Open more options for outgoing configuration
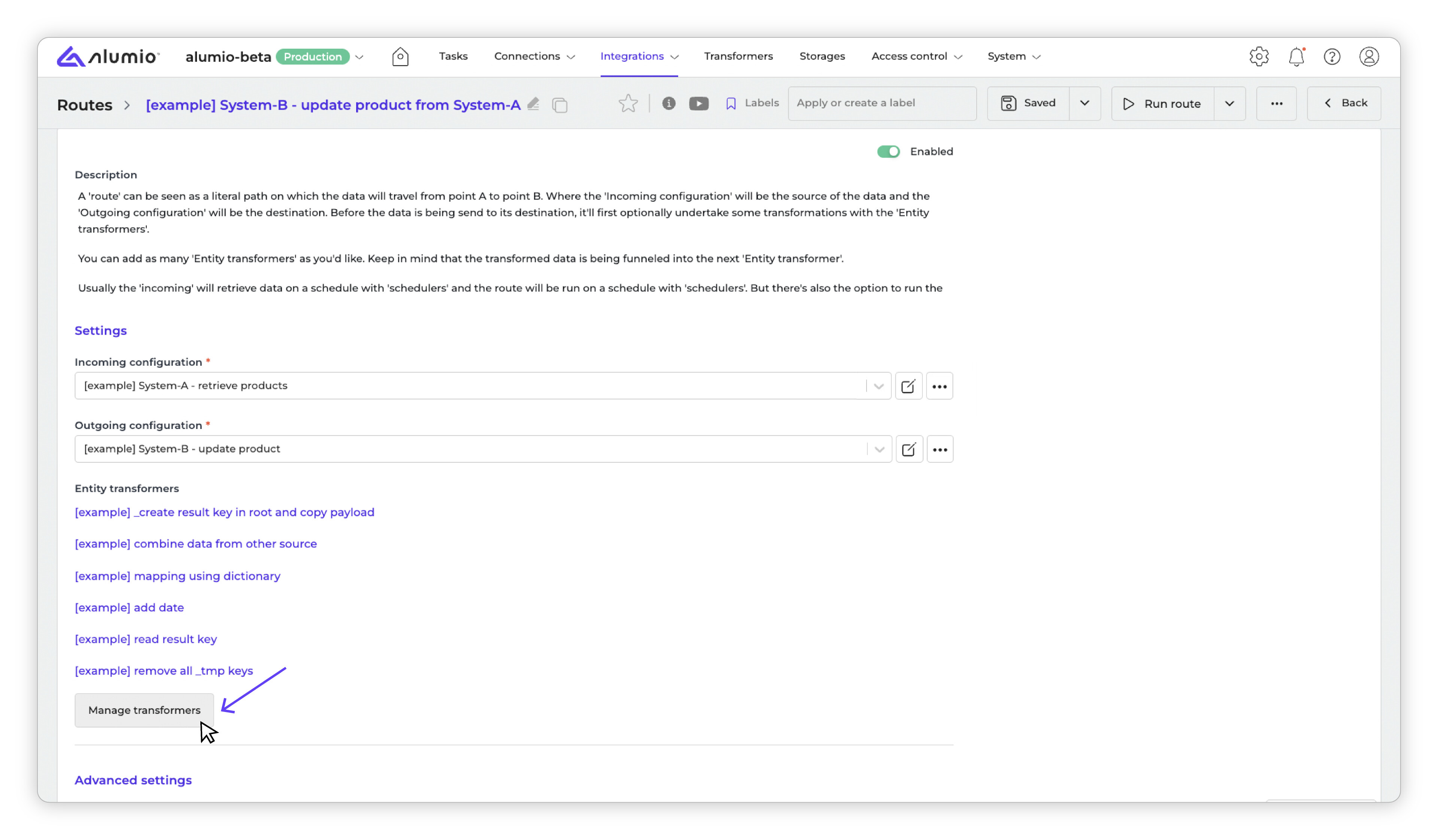This screenshot has width=1438, height=840. 939,449
